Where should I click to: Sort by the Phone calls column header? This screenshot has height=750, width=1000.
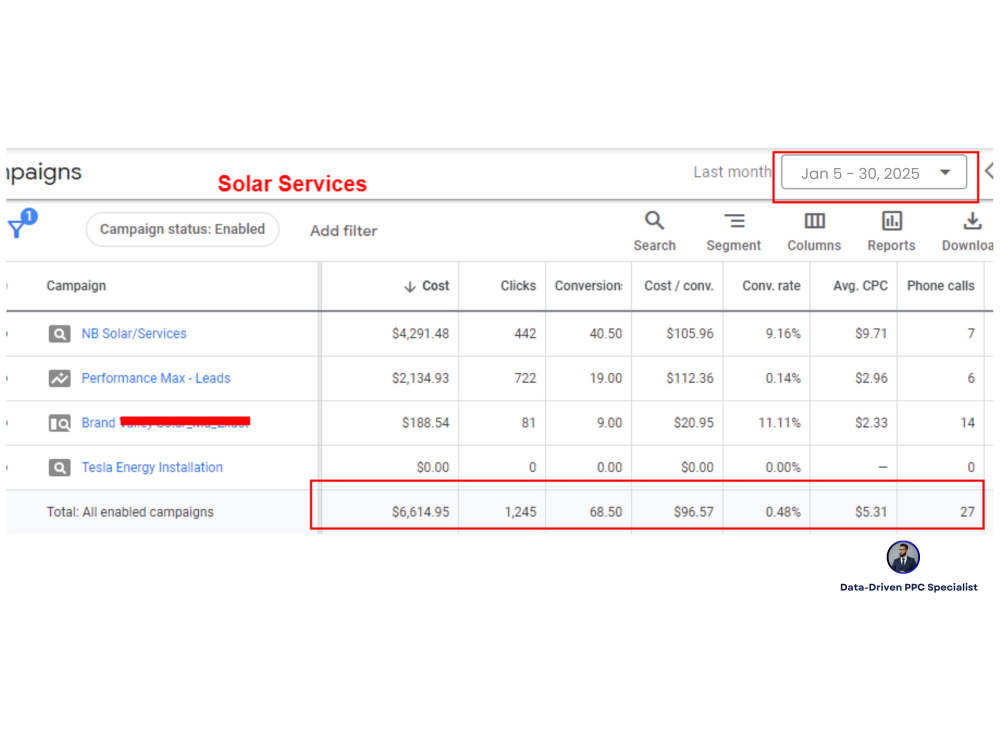pyautogui.click(x=941, y=286)
